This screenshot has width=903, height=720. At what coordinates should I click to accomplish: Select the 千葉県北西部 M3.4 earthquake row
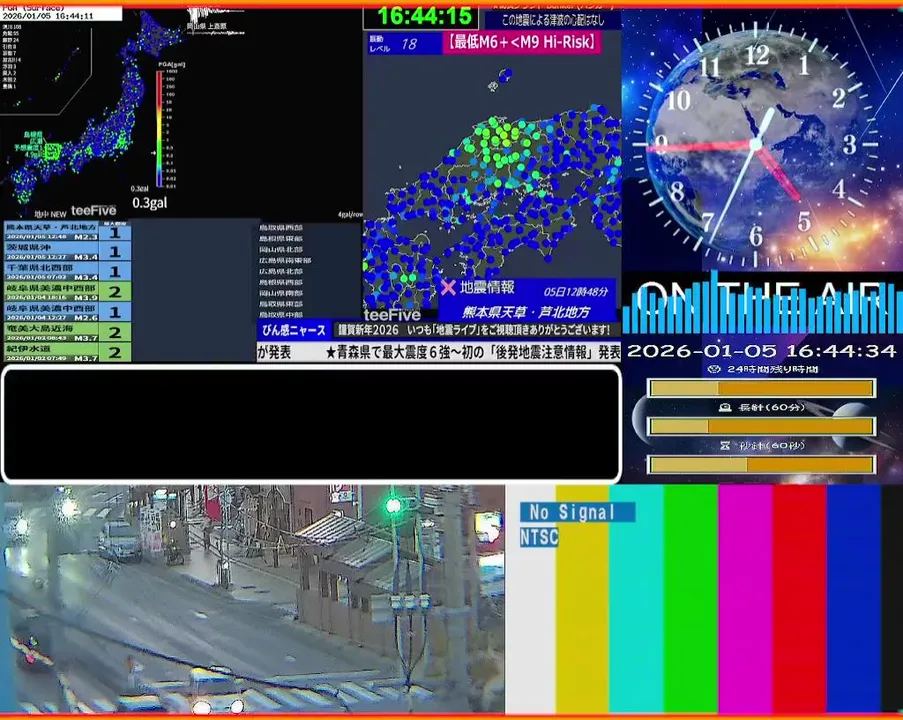[x=67, y=272]
